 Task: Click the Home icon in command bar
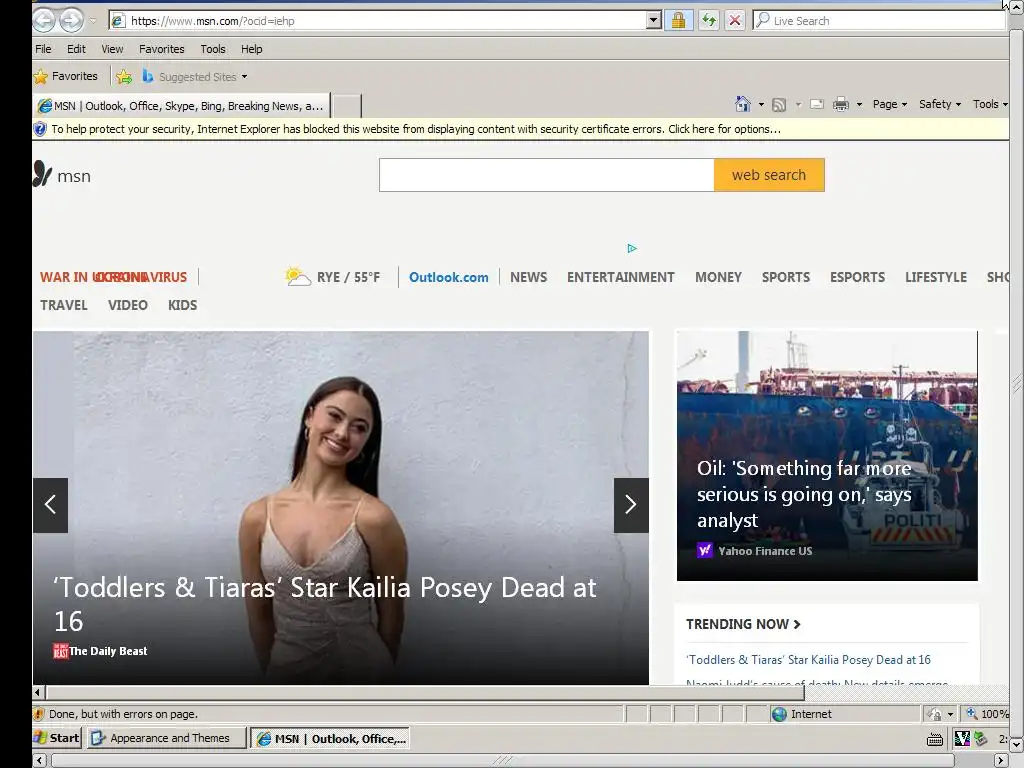[743, 104]
